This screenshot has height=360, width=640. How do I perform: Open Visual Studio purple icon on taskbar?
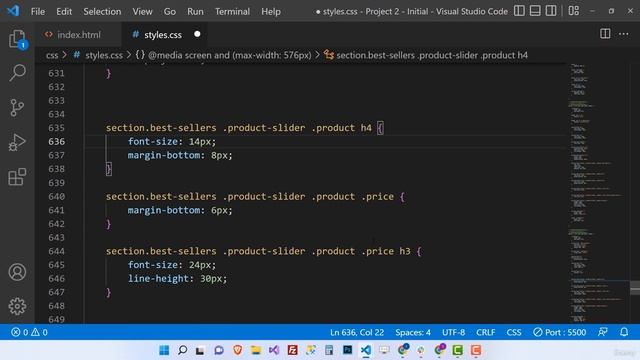[274, 350]
